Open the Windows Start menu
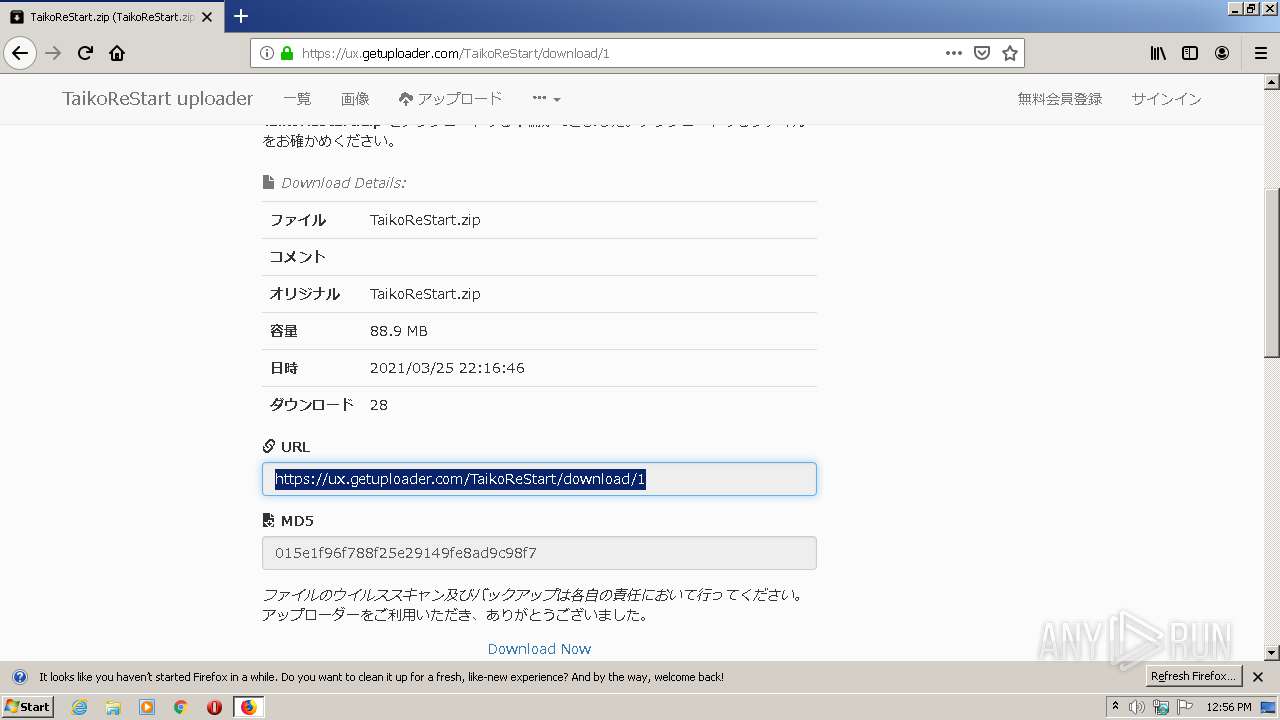The height and width of the screenshot is (720, 1280). tap(27, 706)
